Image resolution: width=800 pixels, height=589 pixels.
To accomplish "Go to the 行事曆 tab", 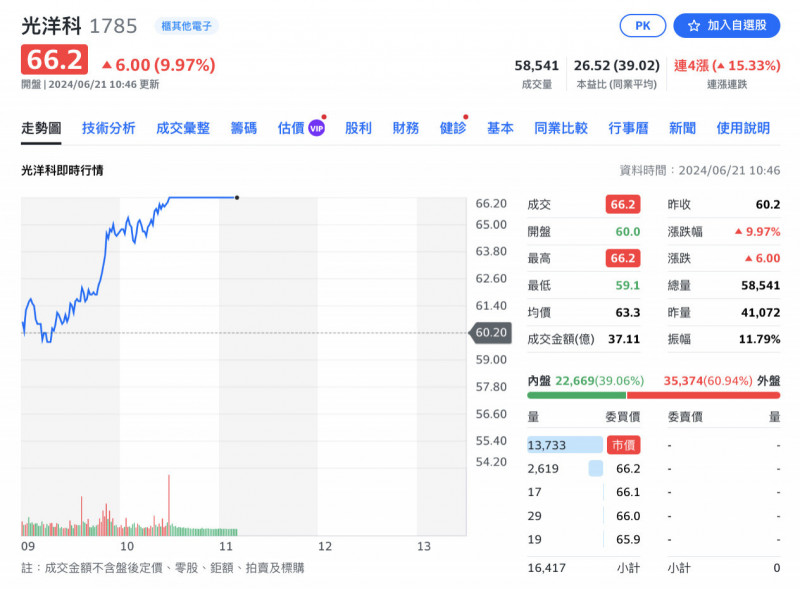I will [x=628, y=128].
